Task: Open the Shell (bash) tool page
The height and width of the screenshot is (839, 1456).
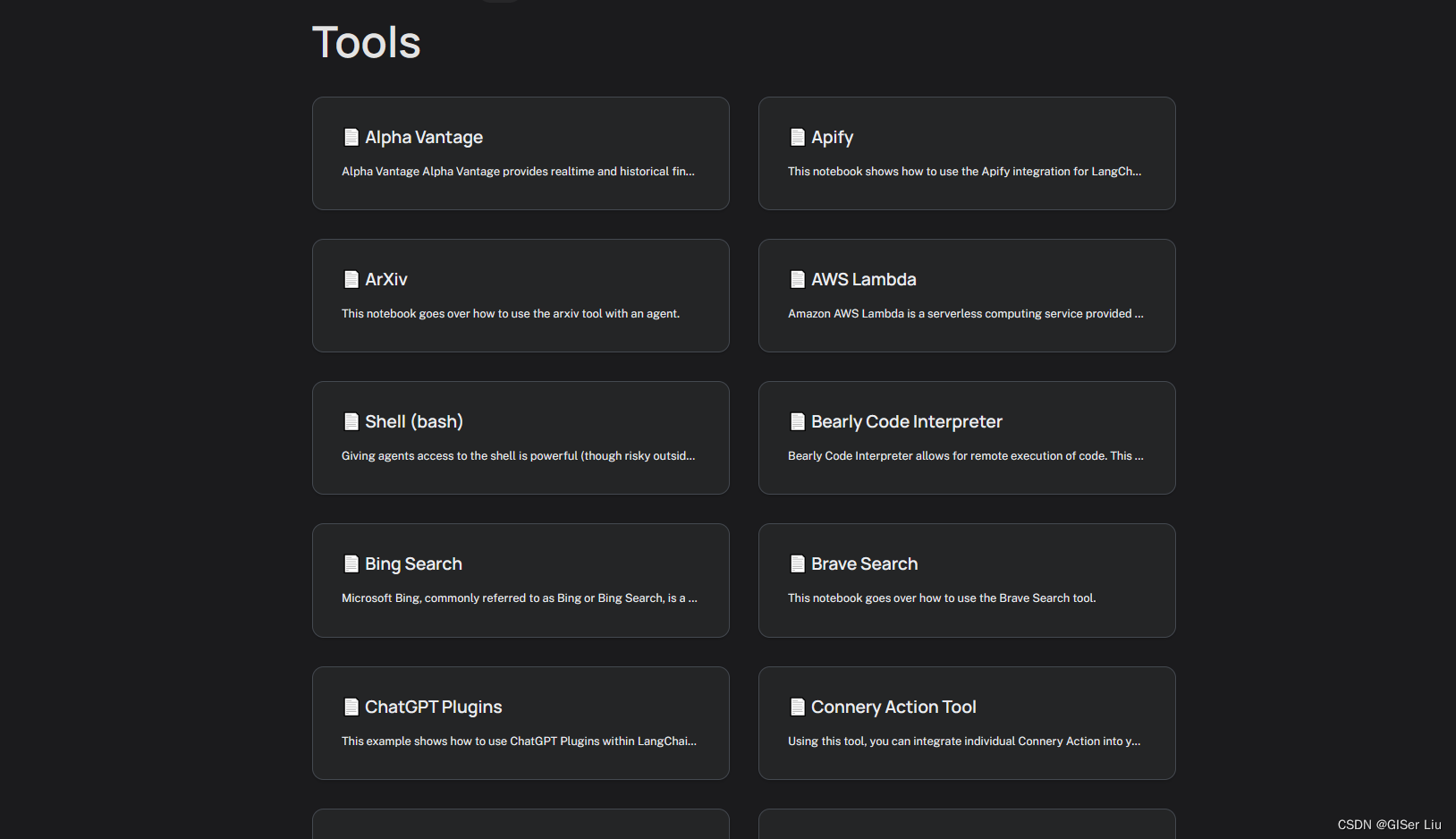Action: [x=520, y=437]
